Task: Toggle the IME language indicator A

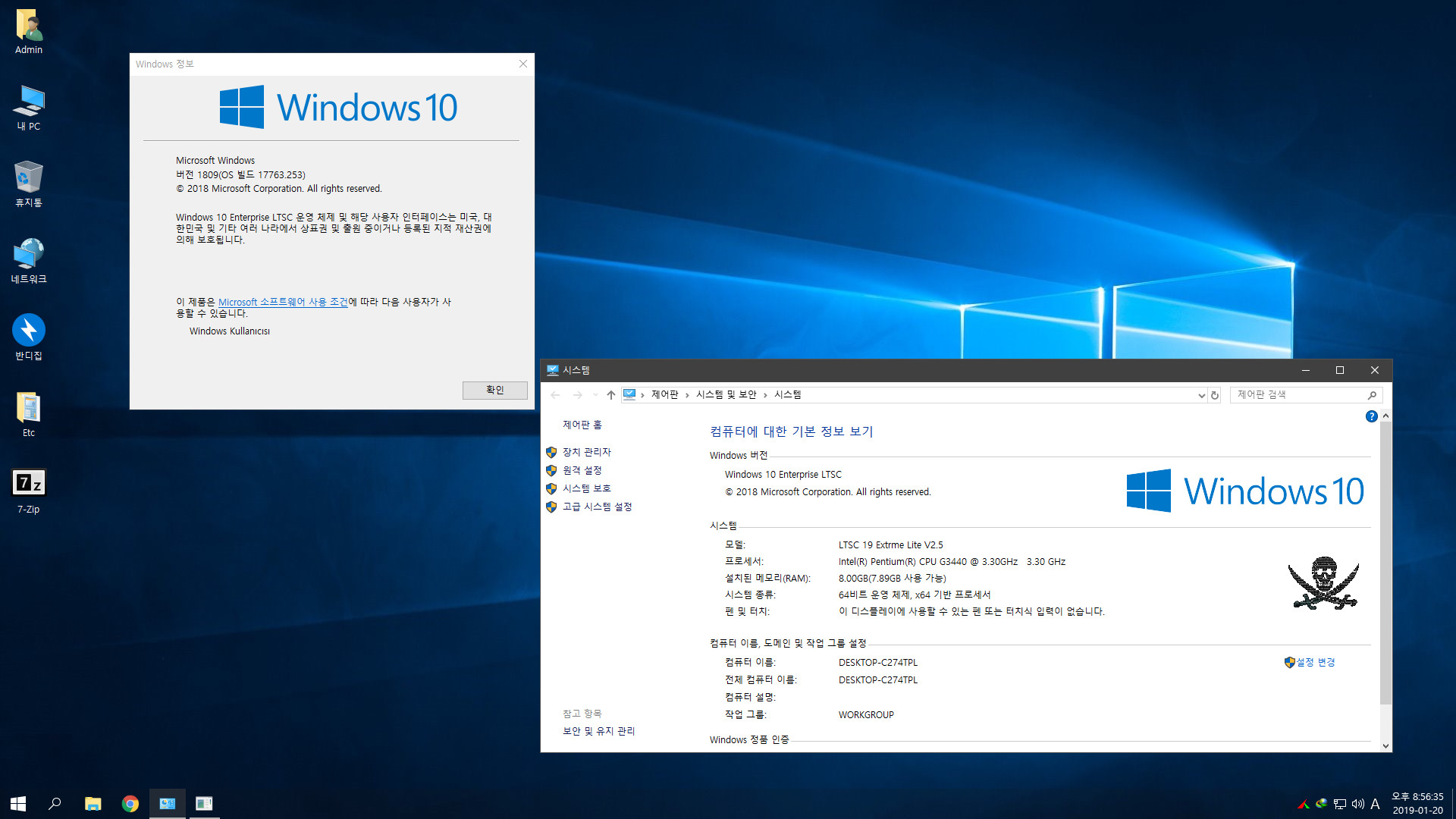Action: click(x=1375, y=804)
